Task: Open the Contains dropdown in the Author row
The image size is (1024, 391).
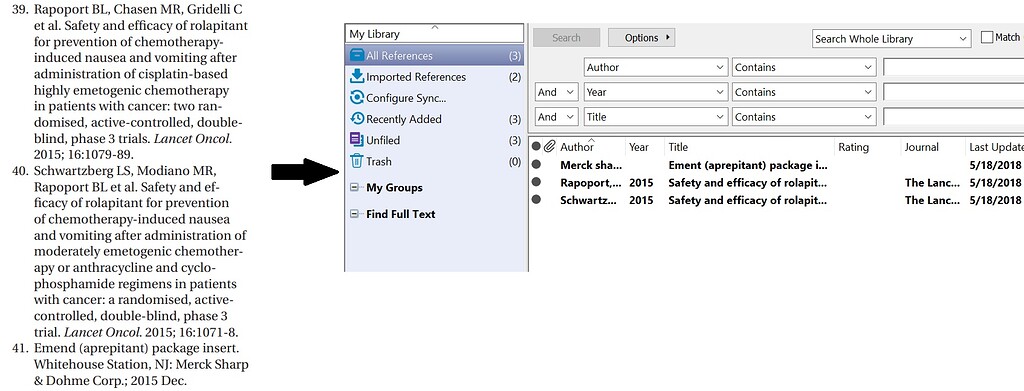Action: click(x=804, y=67)
